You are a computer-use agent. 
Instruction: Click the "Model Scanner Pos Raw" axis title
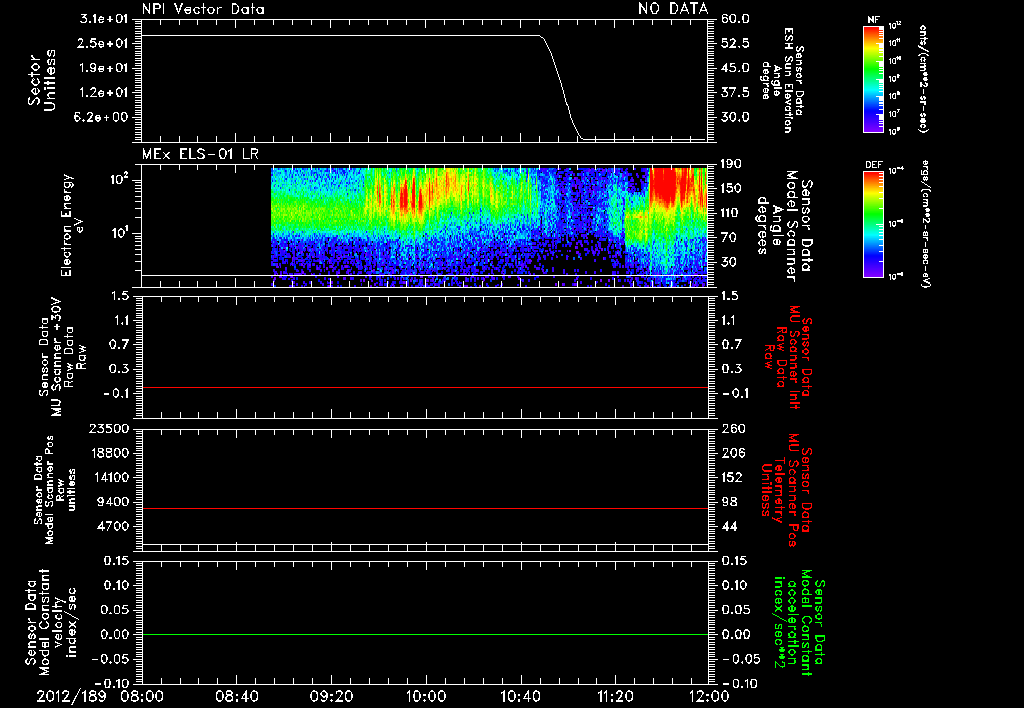click(54, 490)
